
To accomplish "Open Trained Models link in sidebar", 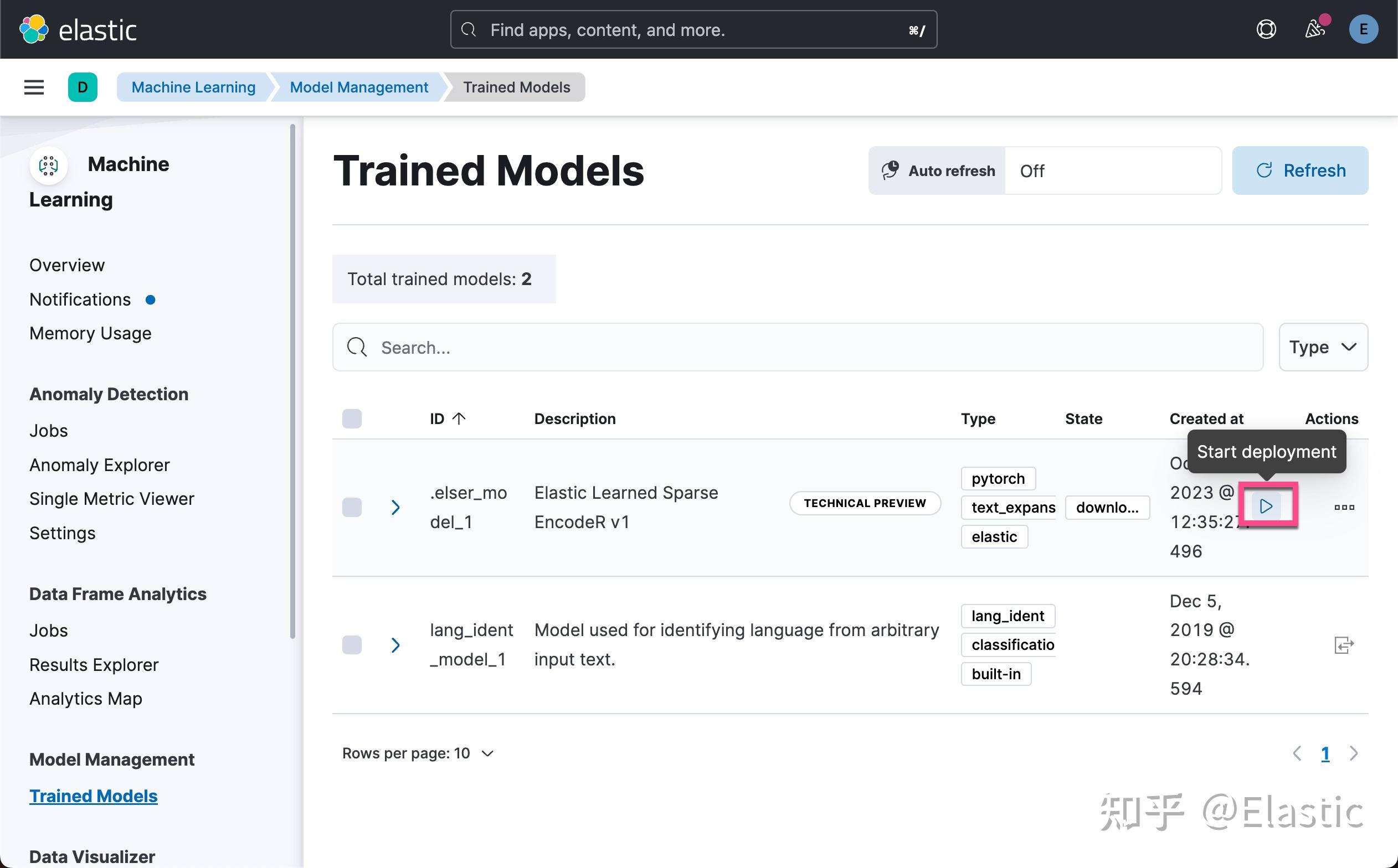I will click(x=93, y=795).
